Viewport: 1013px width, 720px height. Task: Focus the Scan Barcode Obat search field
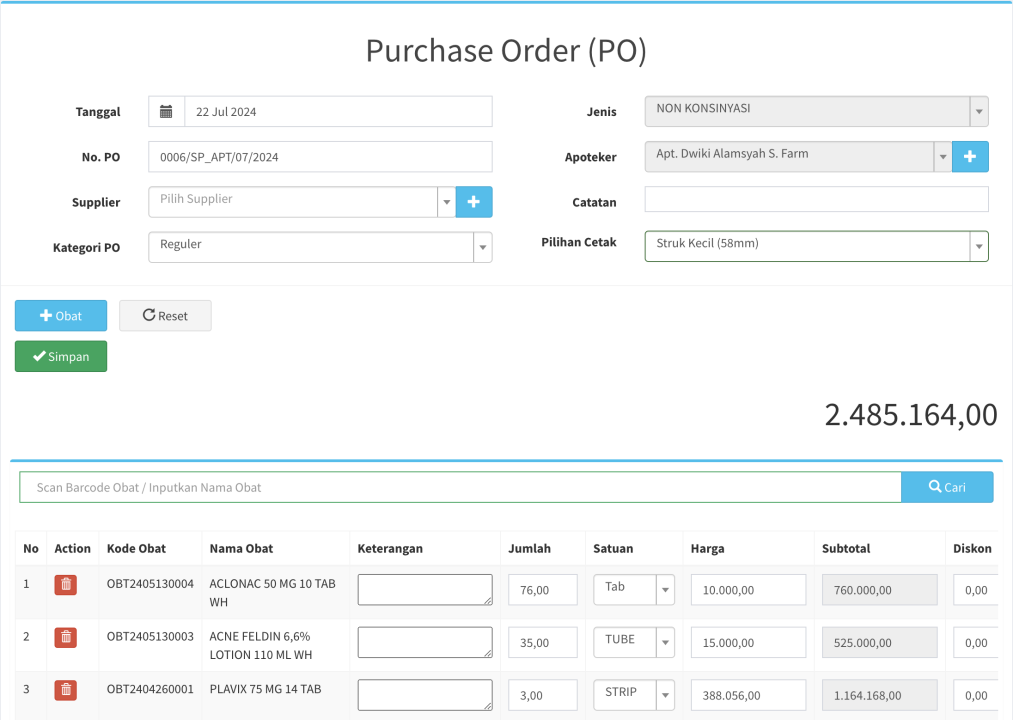click(x=460, y=487)
